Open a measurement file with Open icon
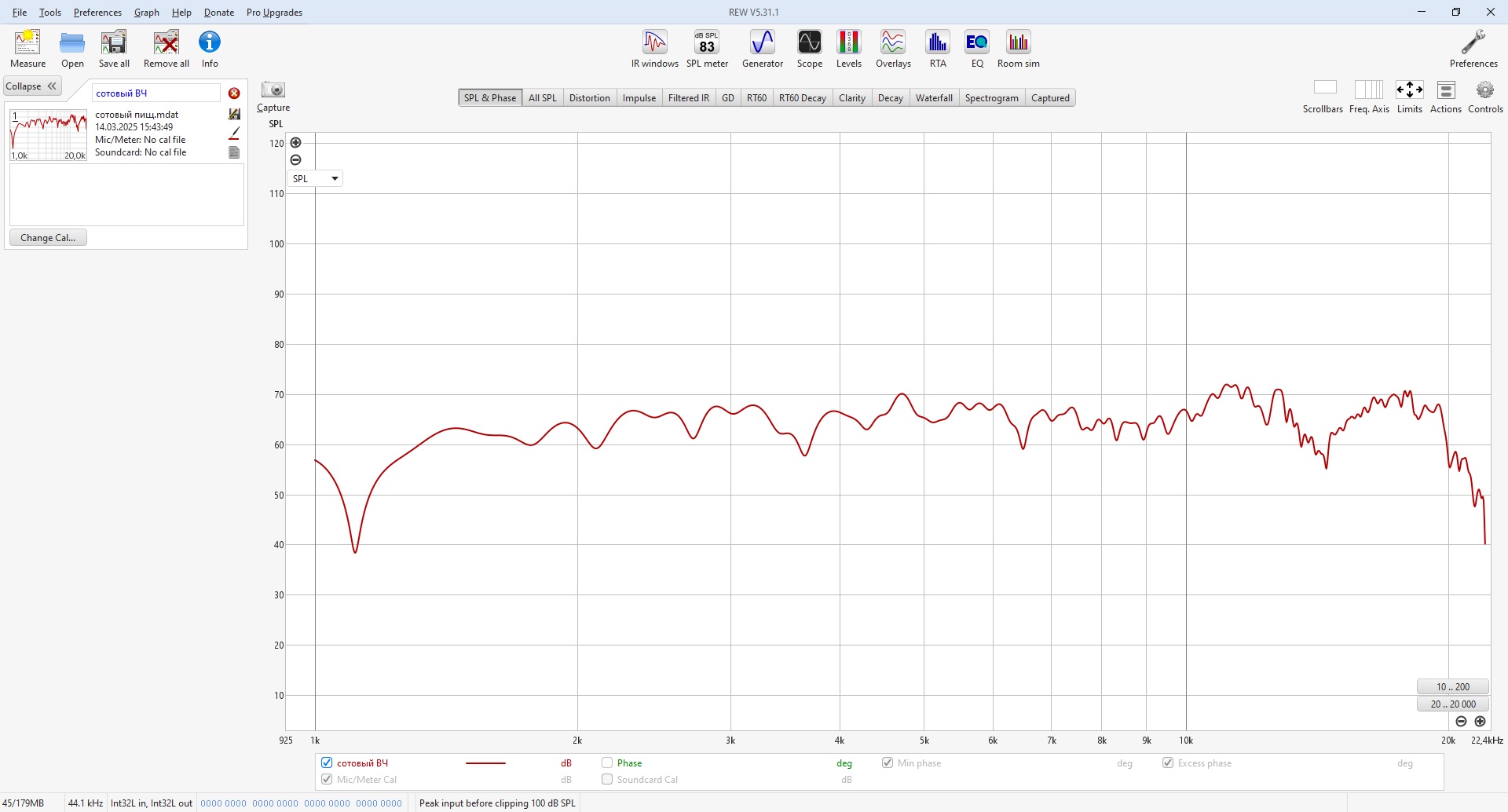 pos(72,49)
